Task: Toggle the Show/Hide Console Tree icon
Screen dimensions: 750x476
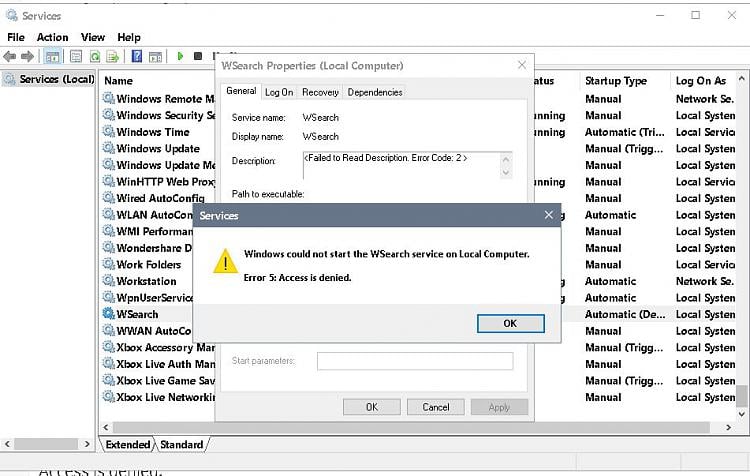Action: click(52, 56)
